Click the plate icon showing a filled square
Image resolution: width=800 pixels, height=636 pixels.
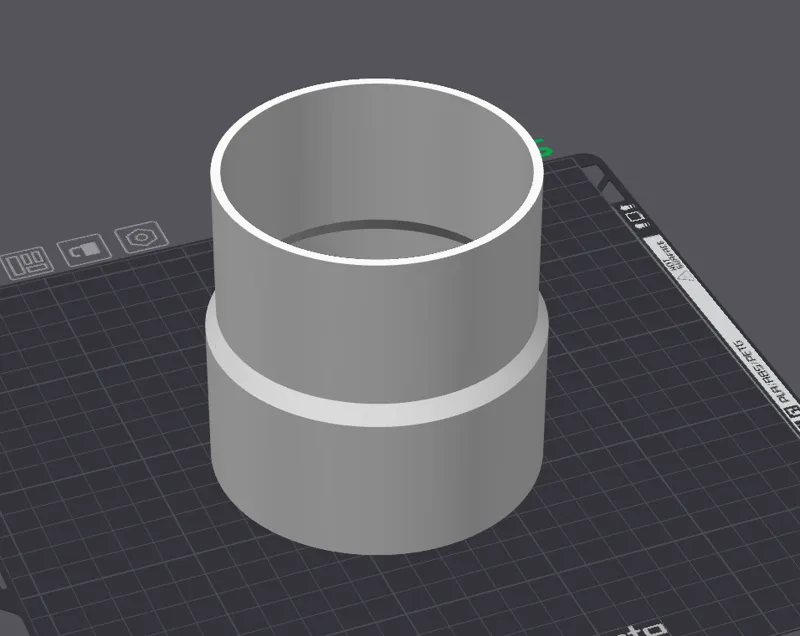click(84, 250)
